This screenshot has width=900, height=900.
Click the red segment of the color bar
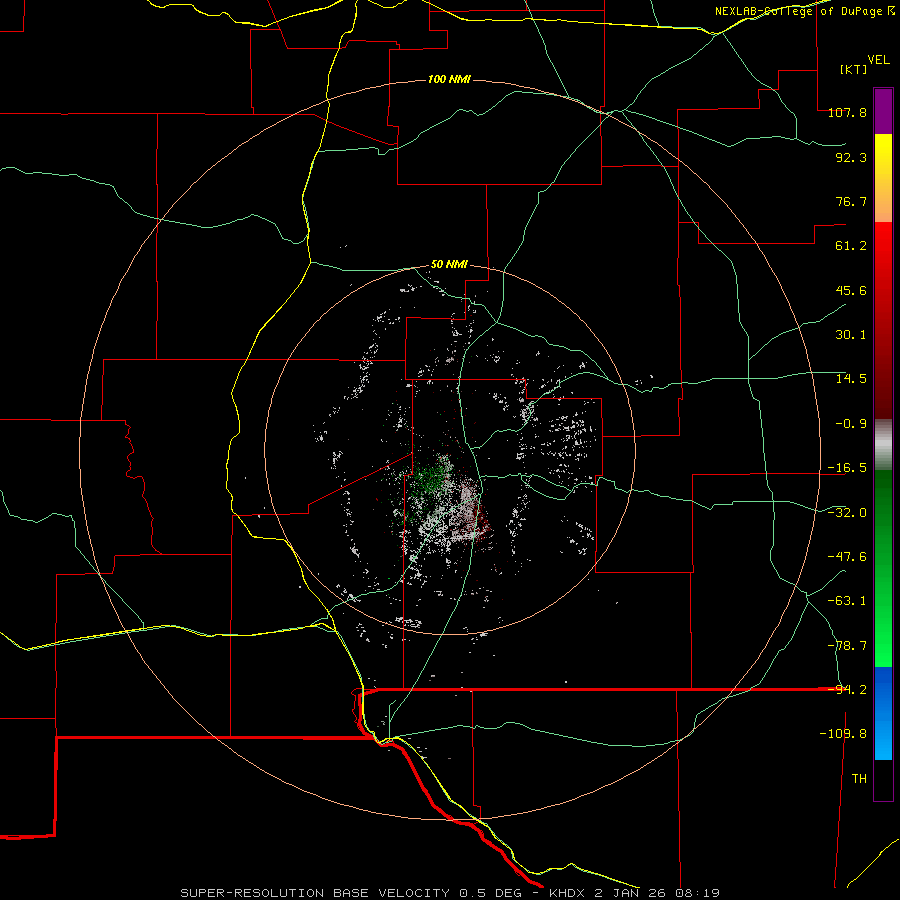click(x=883, y=320)
